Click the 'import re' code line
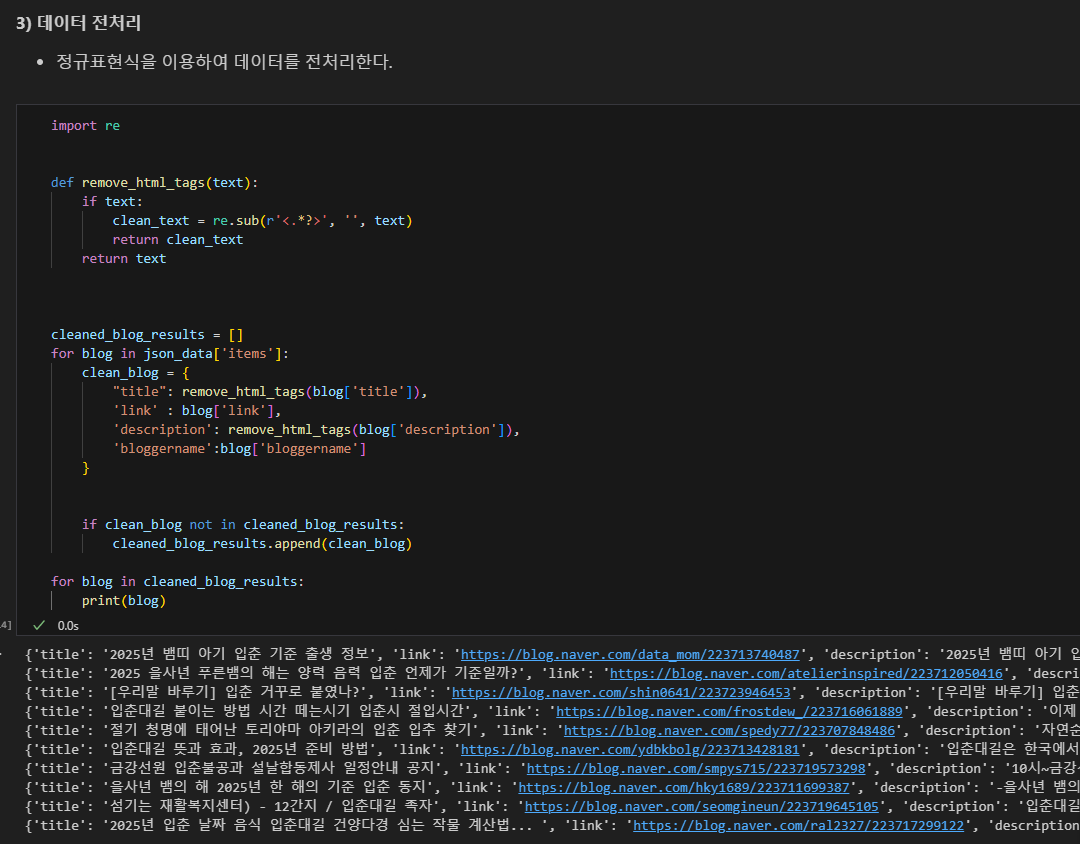The height and width of the screenshot is (844, 1080). [x=85, y=125]
